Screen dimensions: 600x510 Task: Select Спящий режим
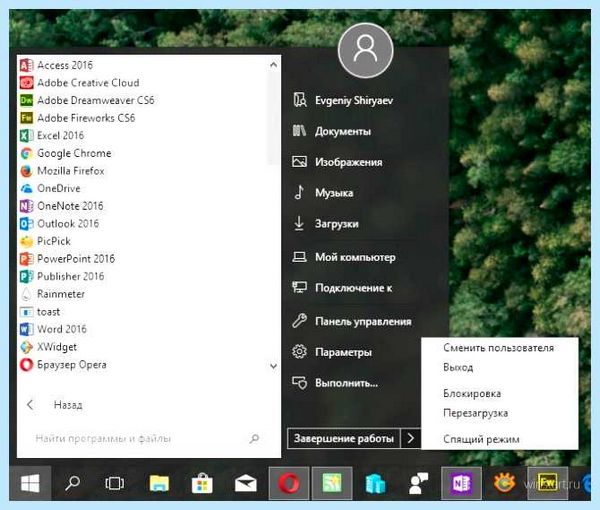(x=481, y=439)
